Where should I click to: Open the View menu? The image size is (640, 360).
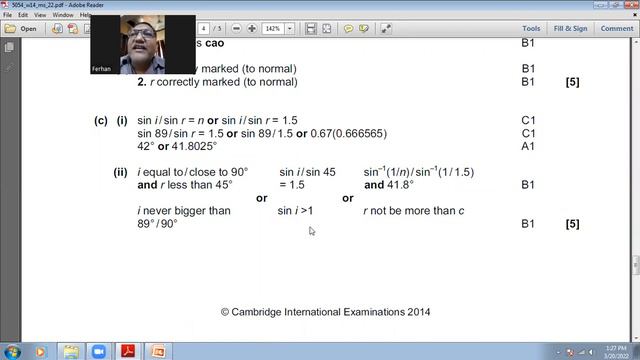coord(40,15)
